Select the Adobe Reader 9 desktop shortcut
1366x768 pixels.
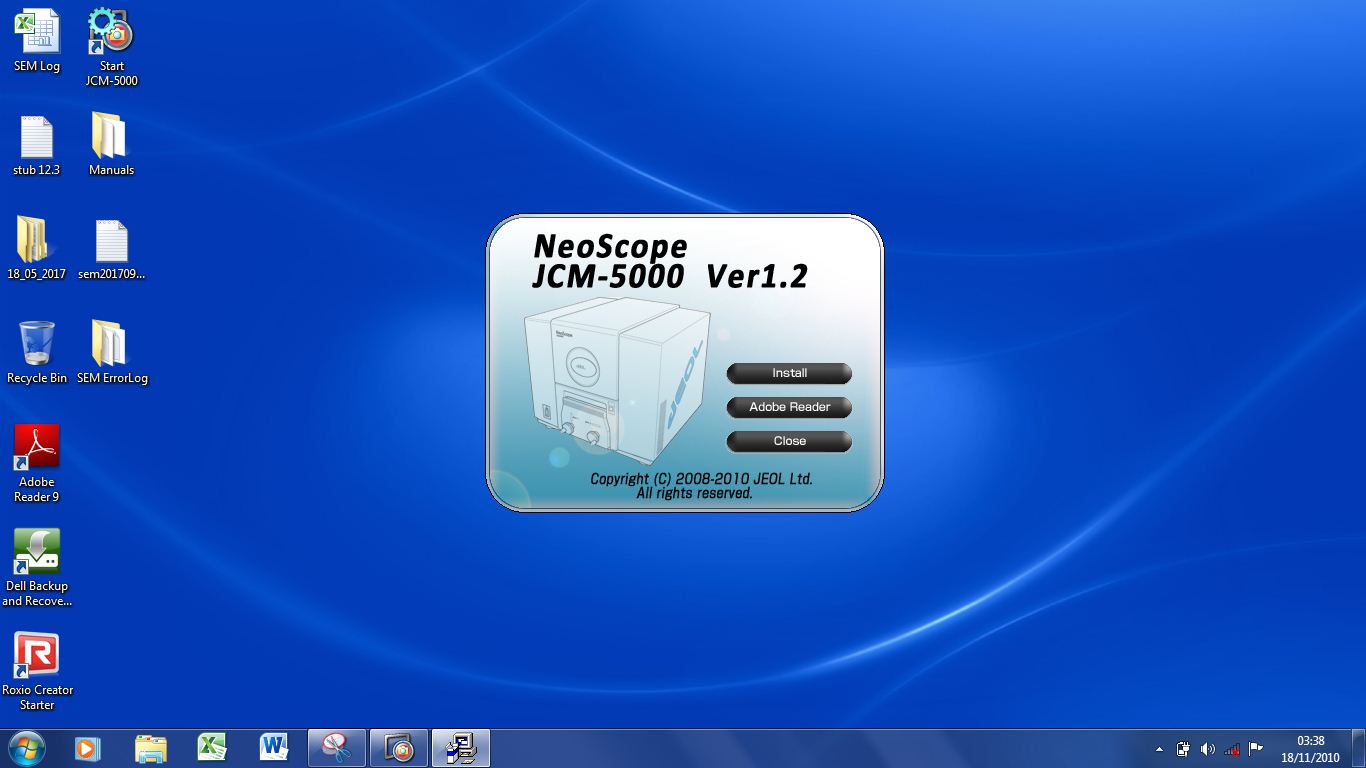[x=37, y=464]
